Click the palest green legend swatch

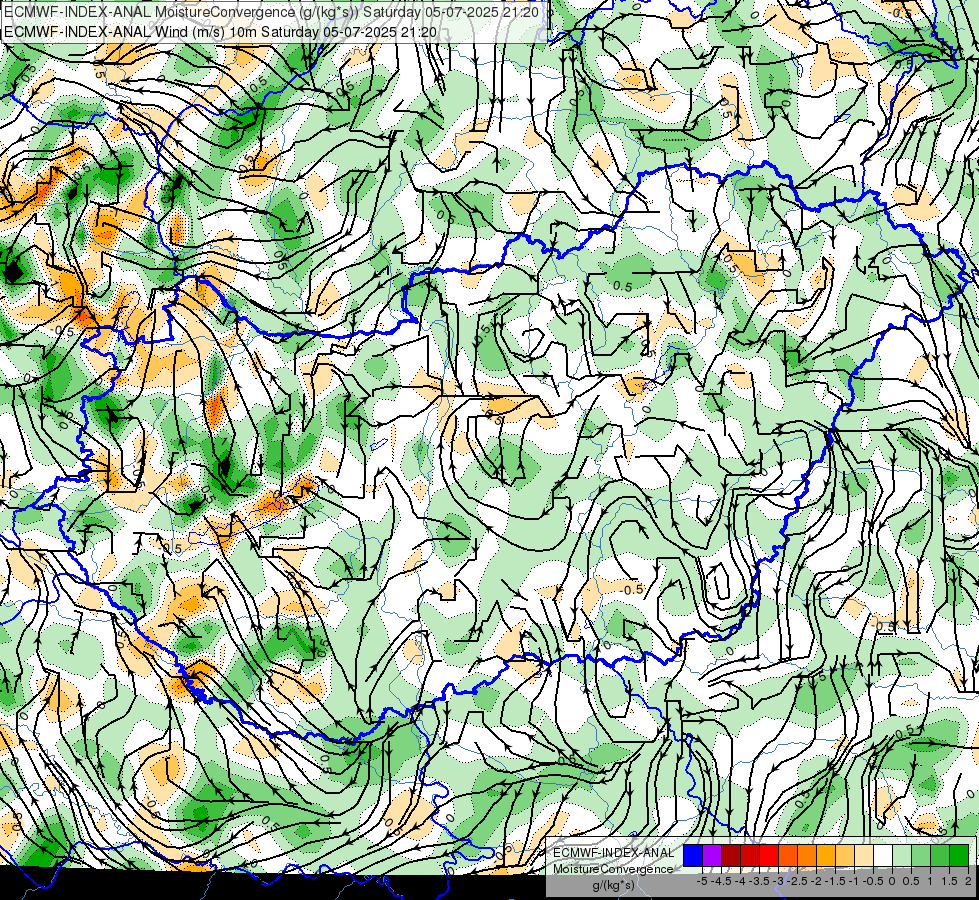(902, 855)
